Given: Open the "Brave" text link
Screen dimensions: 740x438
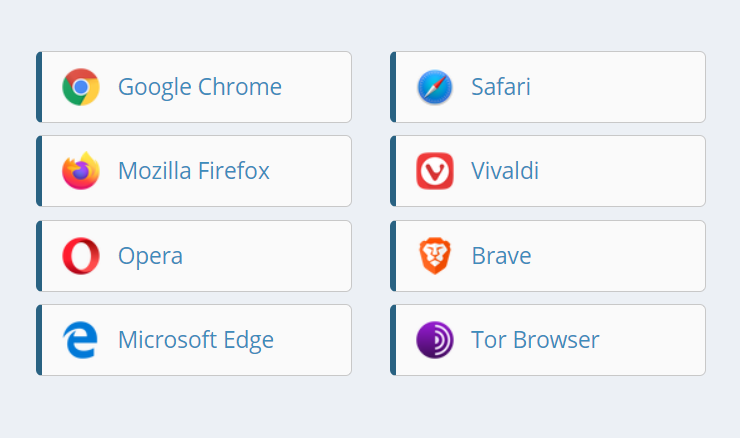Looking at the screenshot, I should [x=501, y=256].
